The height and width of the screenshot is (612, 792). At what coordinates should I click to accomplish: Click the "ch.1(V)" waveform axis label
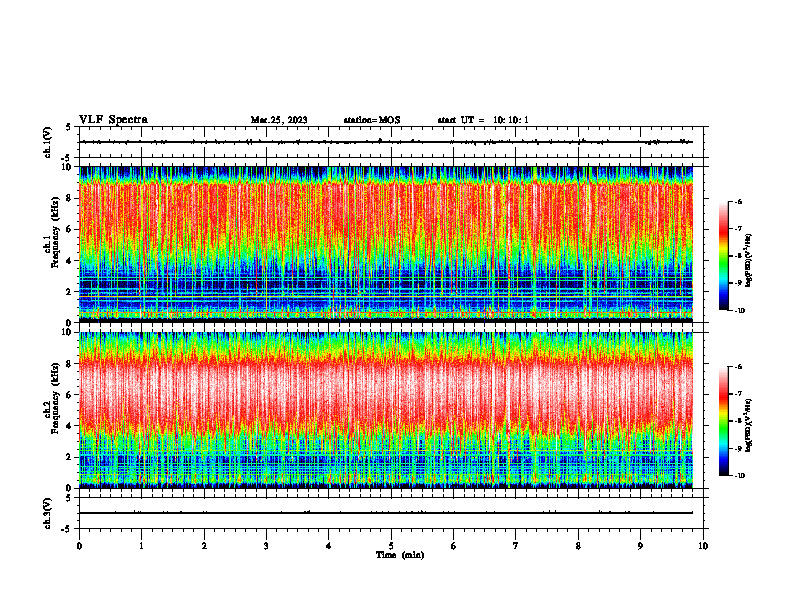48,142
